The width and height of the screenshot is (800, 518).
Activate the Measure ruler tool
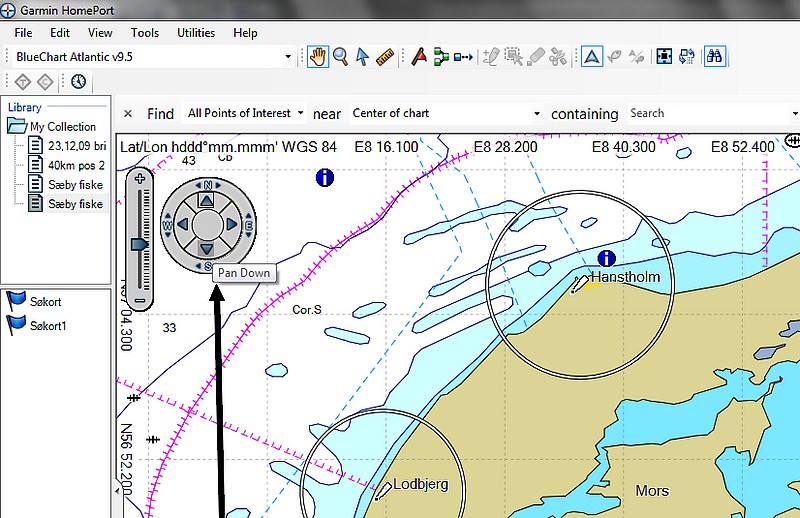coord(385,57)
